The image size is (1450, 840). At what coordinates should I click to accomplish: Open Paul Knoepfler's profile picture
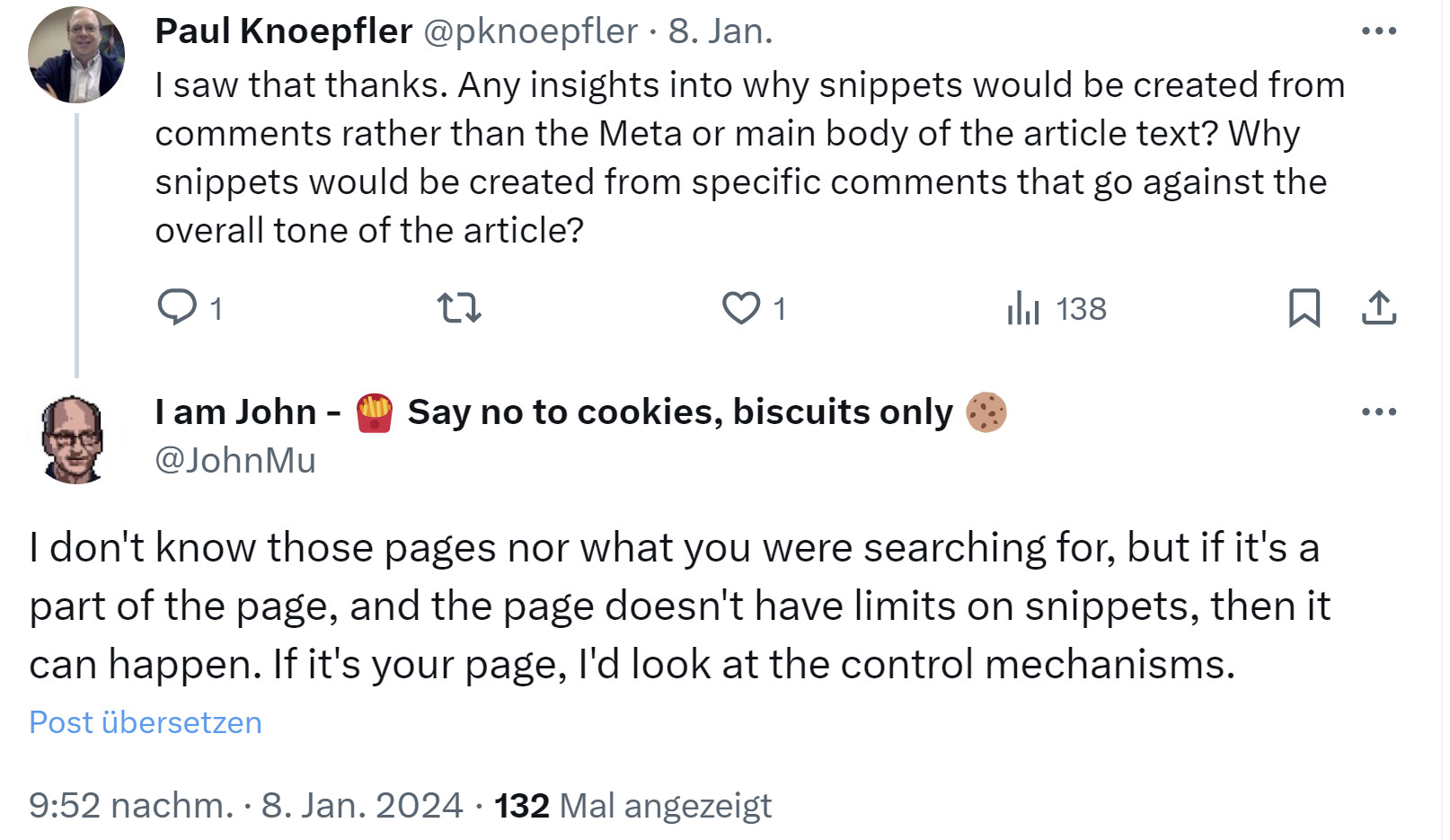tap(76, 54)
